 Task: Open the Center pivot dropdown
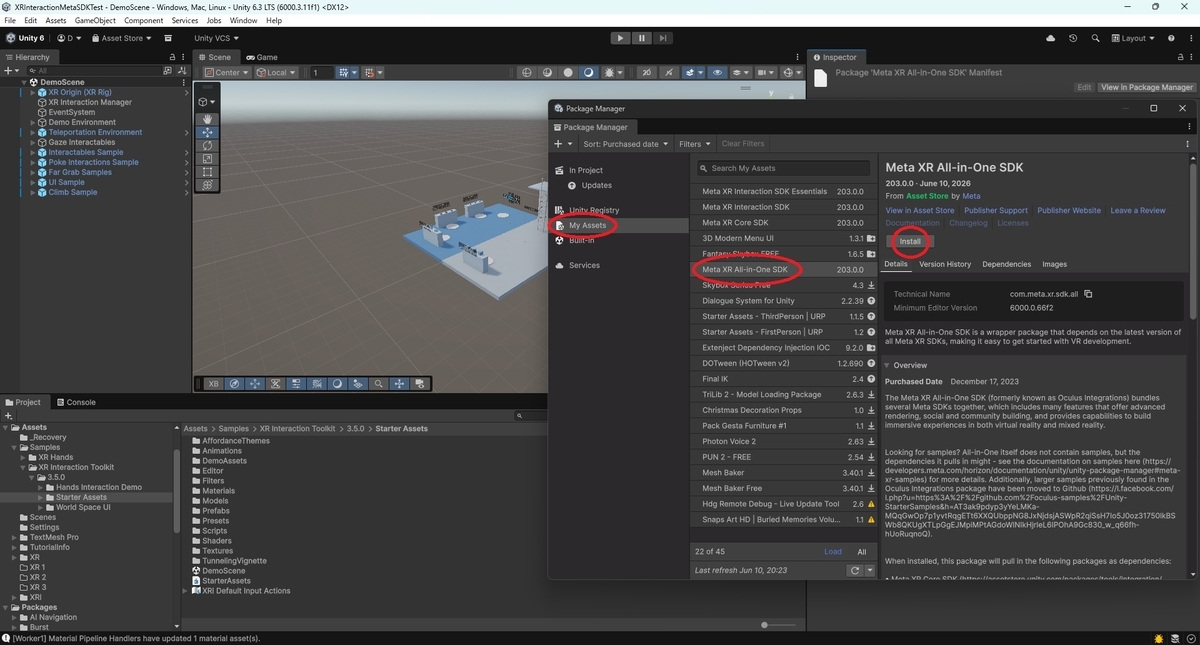pos(226,73)
